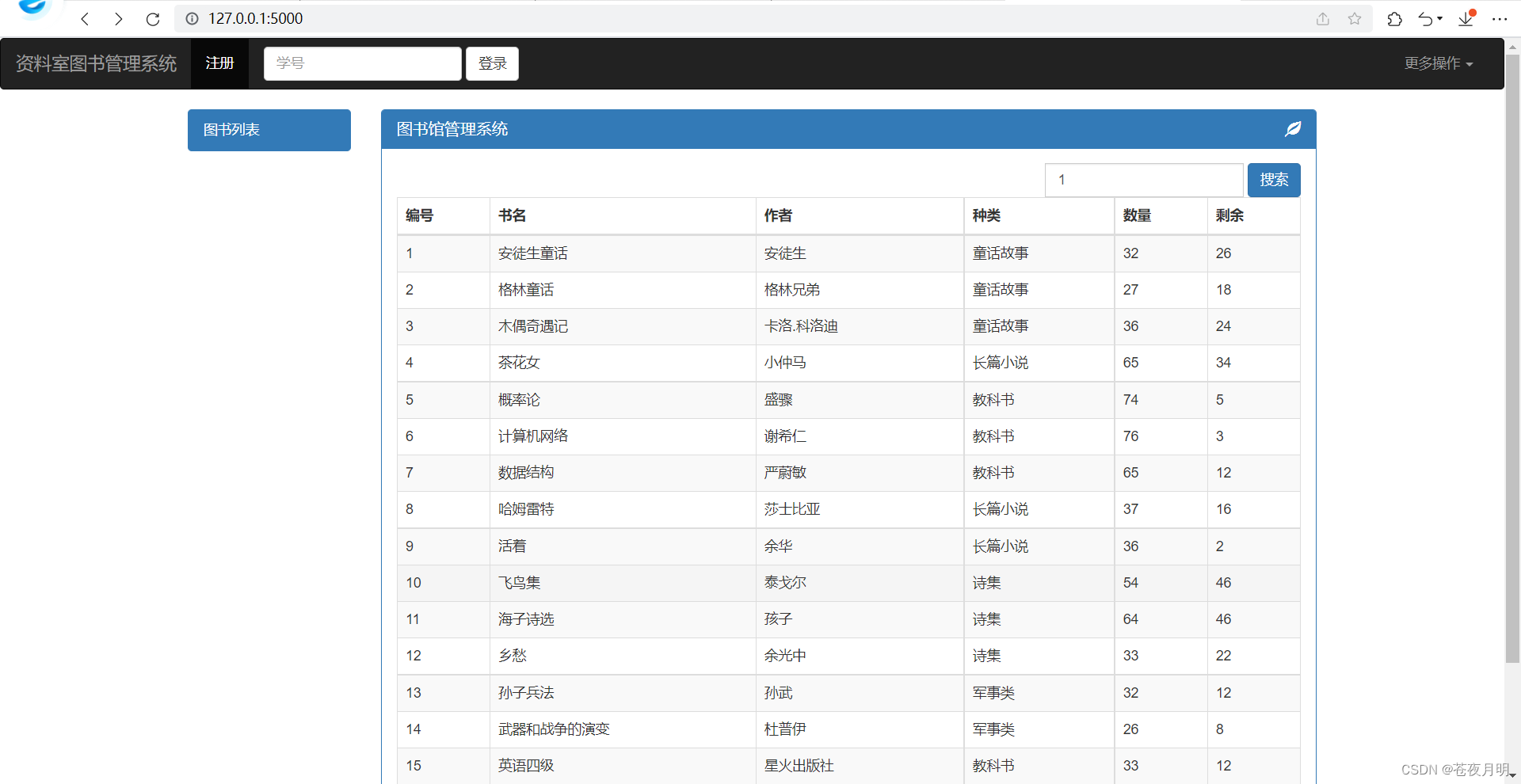
Task: Click the share icon in address bar
Action: pos(1323,18)
